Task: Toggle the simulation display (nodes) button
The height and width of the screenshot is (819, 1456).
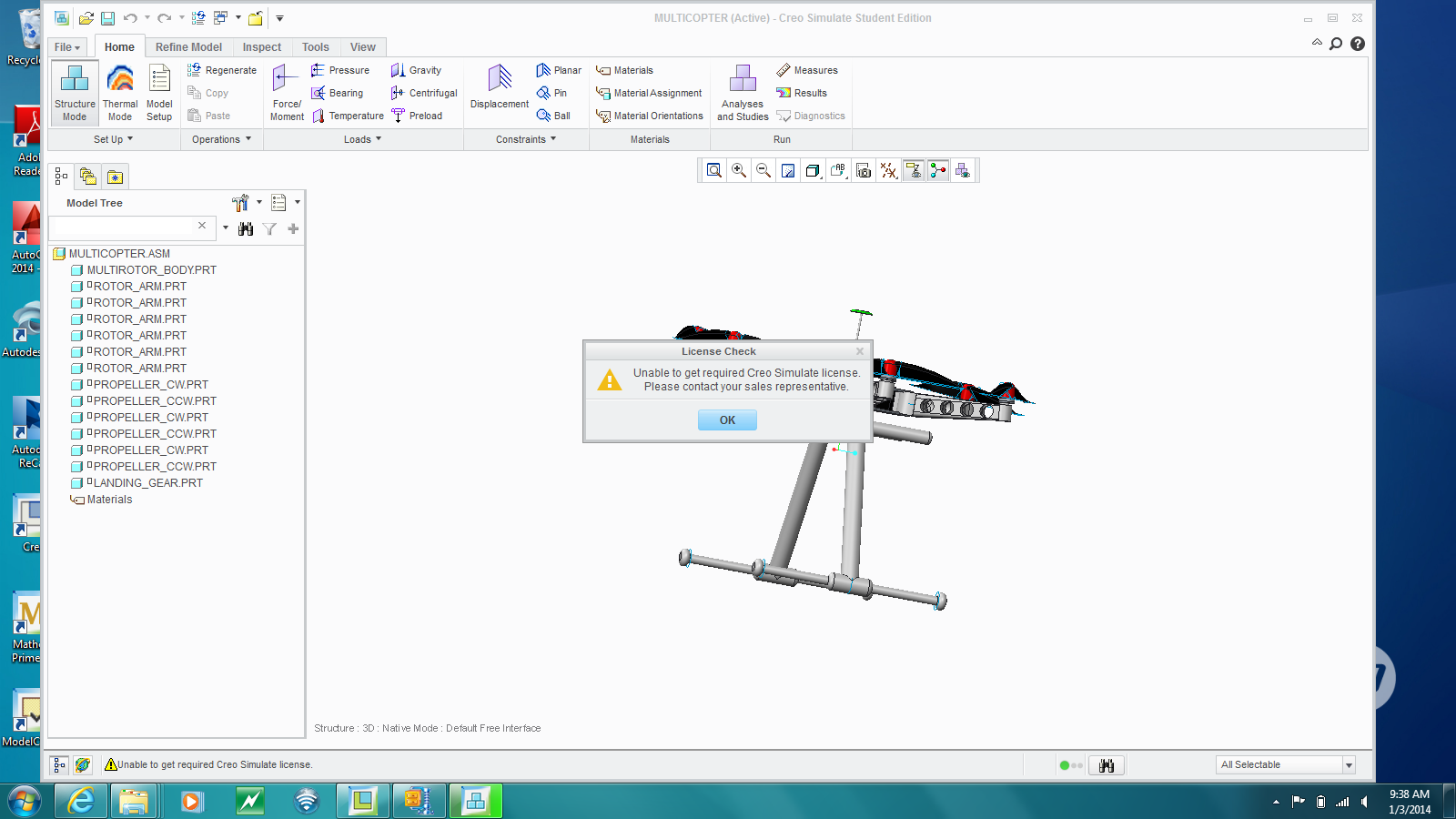Action: coord(938,170)
